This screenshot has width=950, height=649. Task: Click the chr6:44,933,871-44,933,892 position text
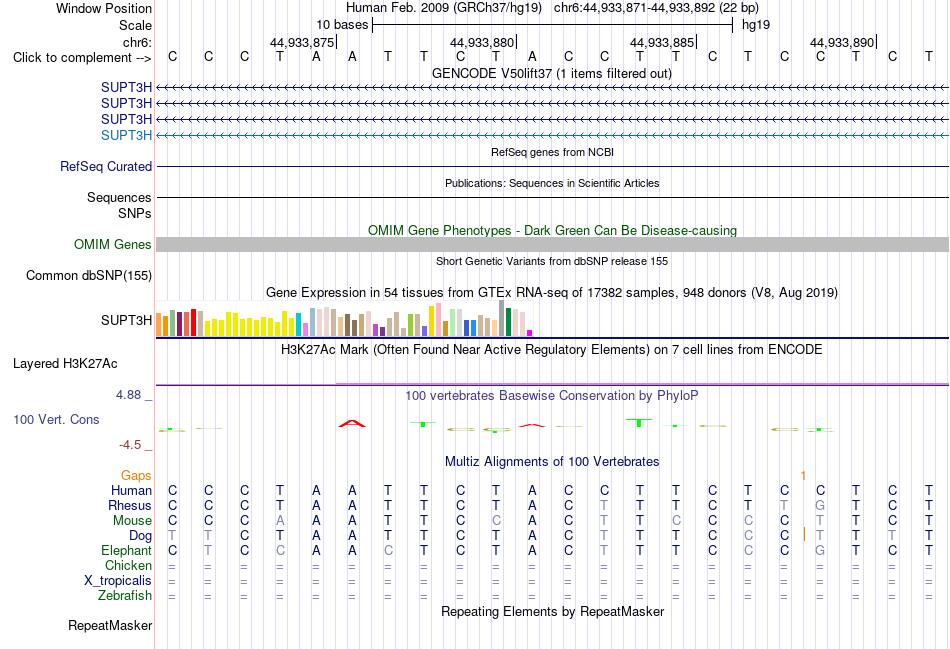tap(656, 8)
